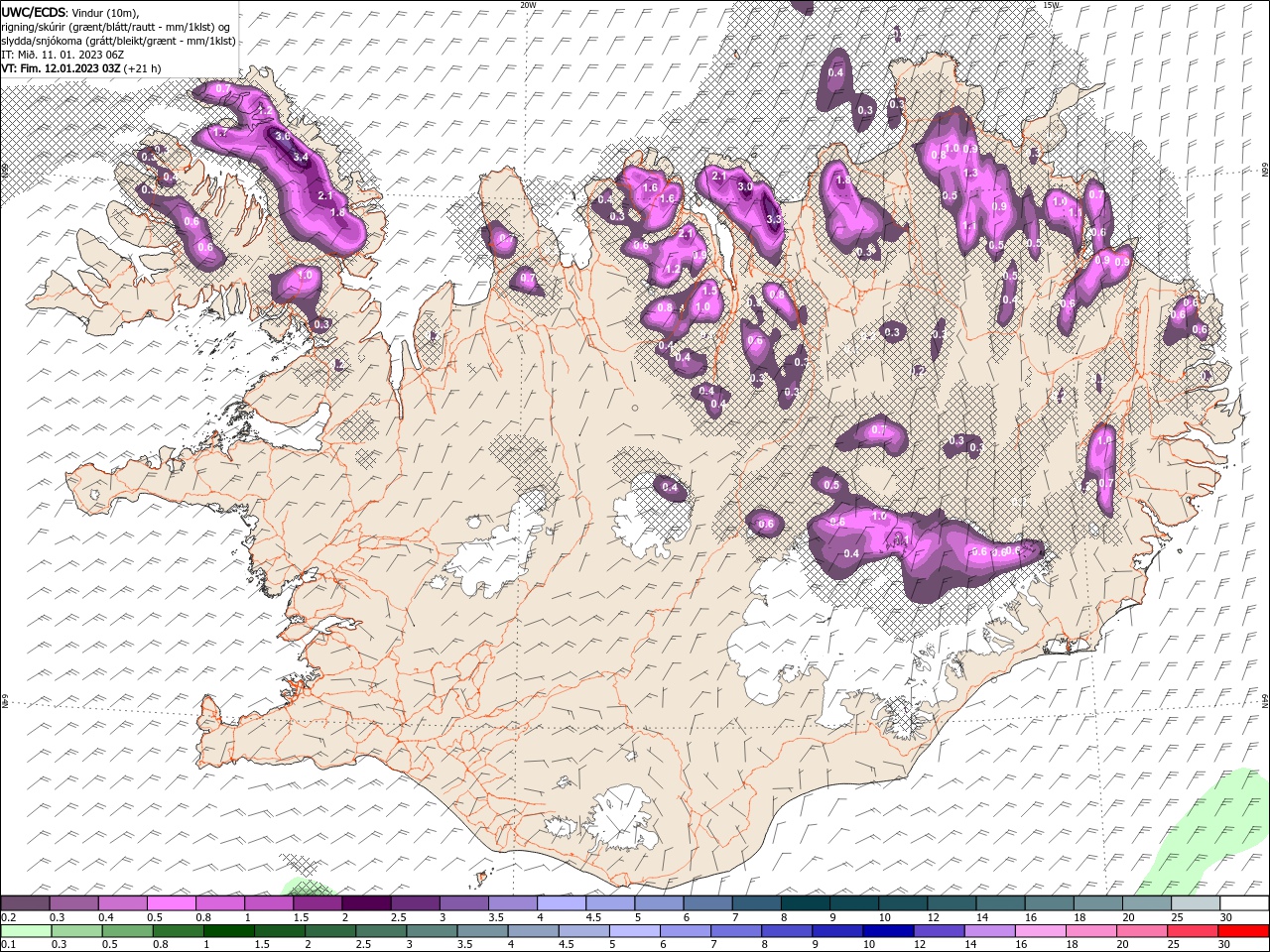Click the 'IT: Mið. 11. 01. 2023 06Z' line
Screen dimensions: 1270x952
63,55
